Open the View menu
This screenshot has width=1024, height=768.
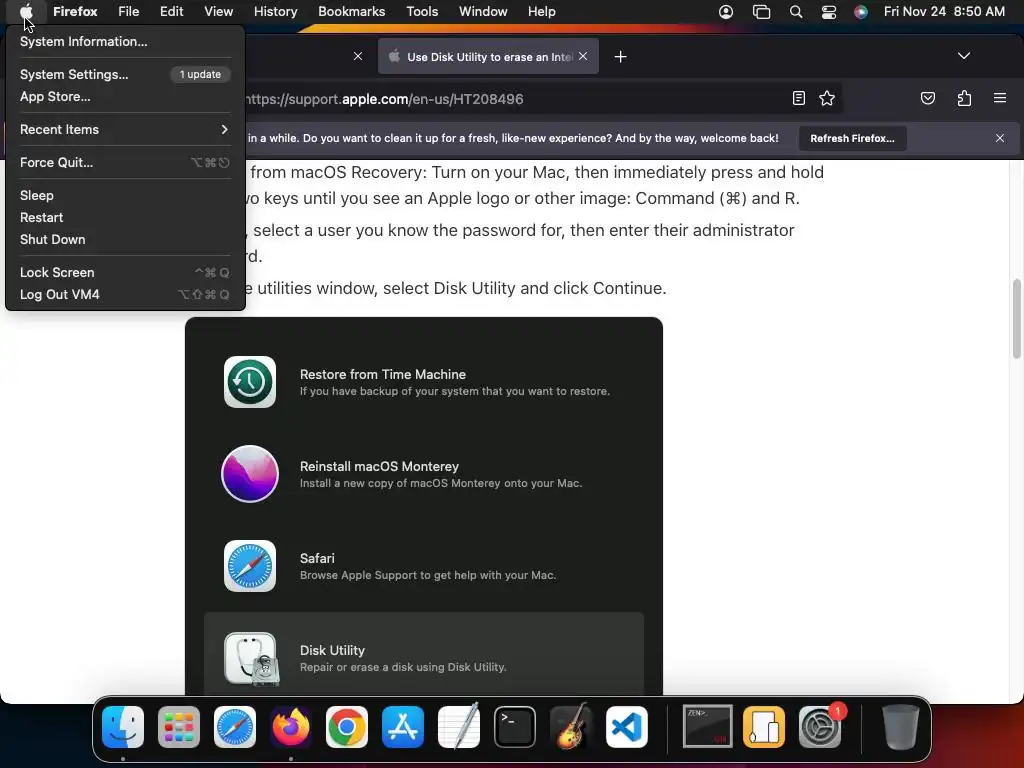(x=218, y=12)
